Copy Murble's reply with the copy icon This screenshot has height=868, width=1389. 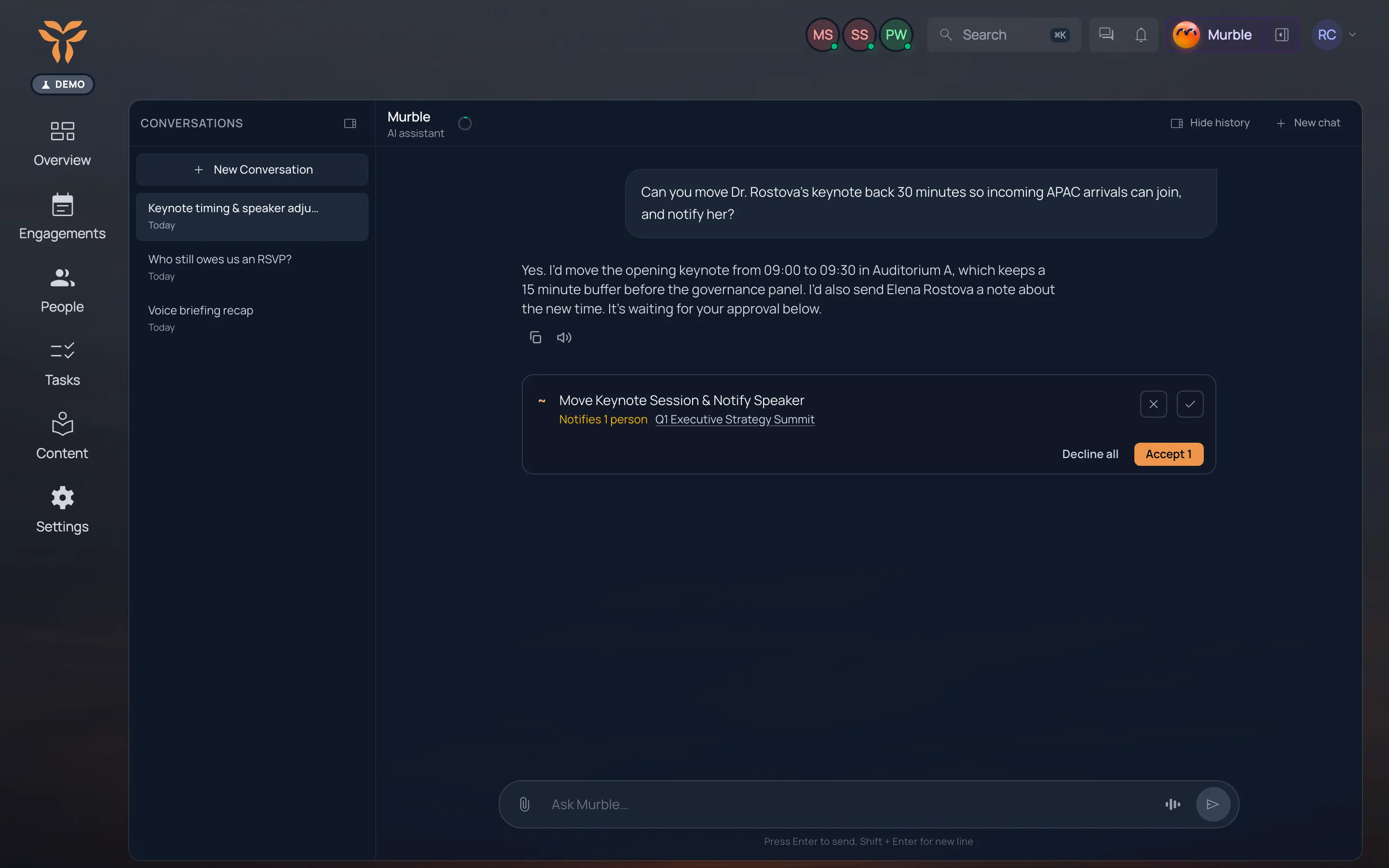click(535, 338)
